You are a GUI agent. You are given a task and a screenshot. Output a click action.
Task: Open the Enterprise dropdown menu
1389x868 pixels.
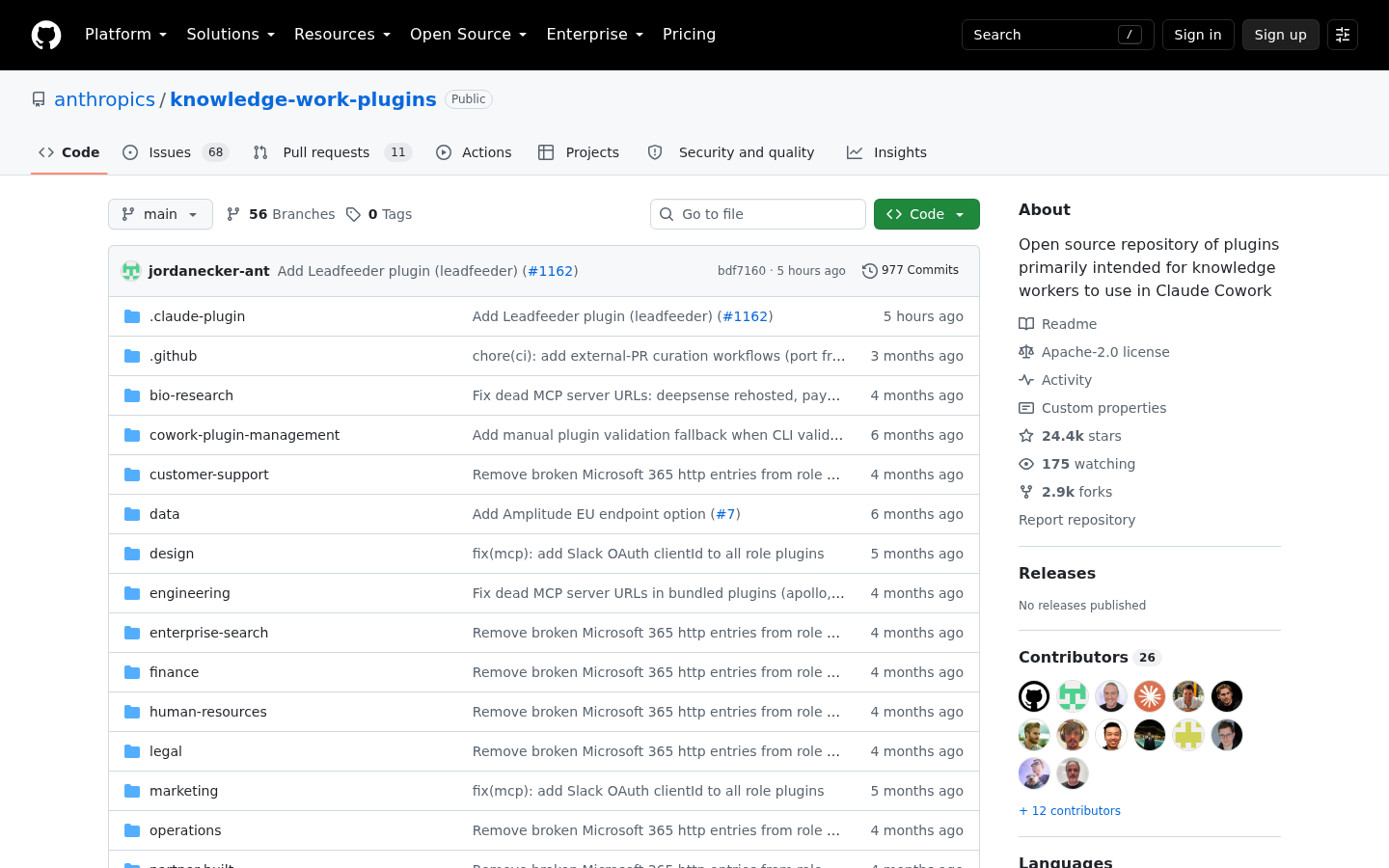pyautogui.click(x=594, y=35)
